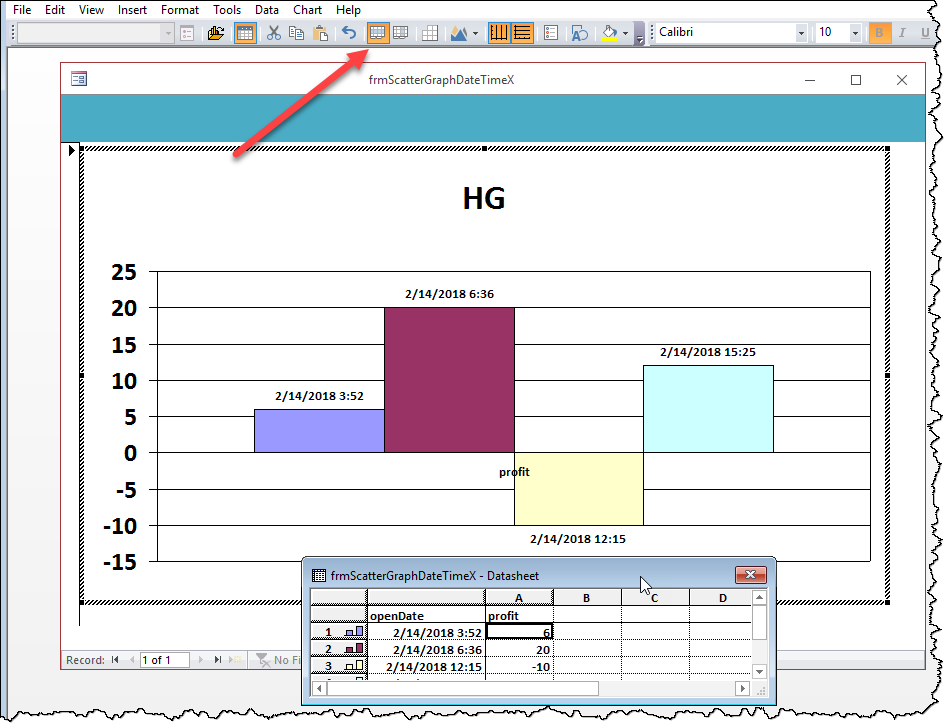Screen dimensions: 948x726
Task: Click the Fill Color paint bucket
Action: 609,33
